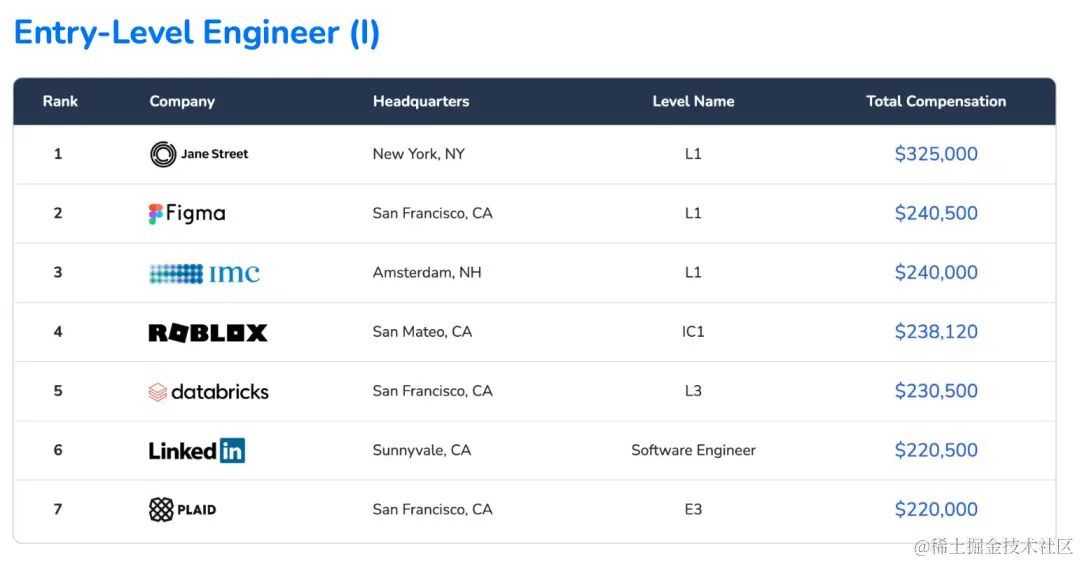Click the Amsterdam, NH headquarters cell

(427, 272)
